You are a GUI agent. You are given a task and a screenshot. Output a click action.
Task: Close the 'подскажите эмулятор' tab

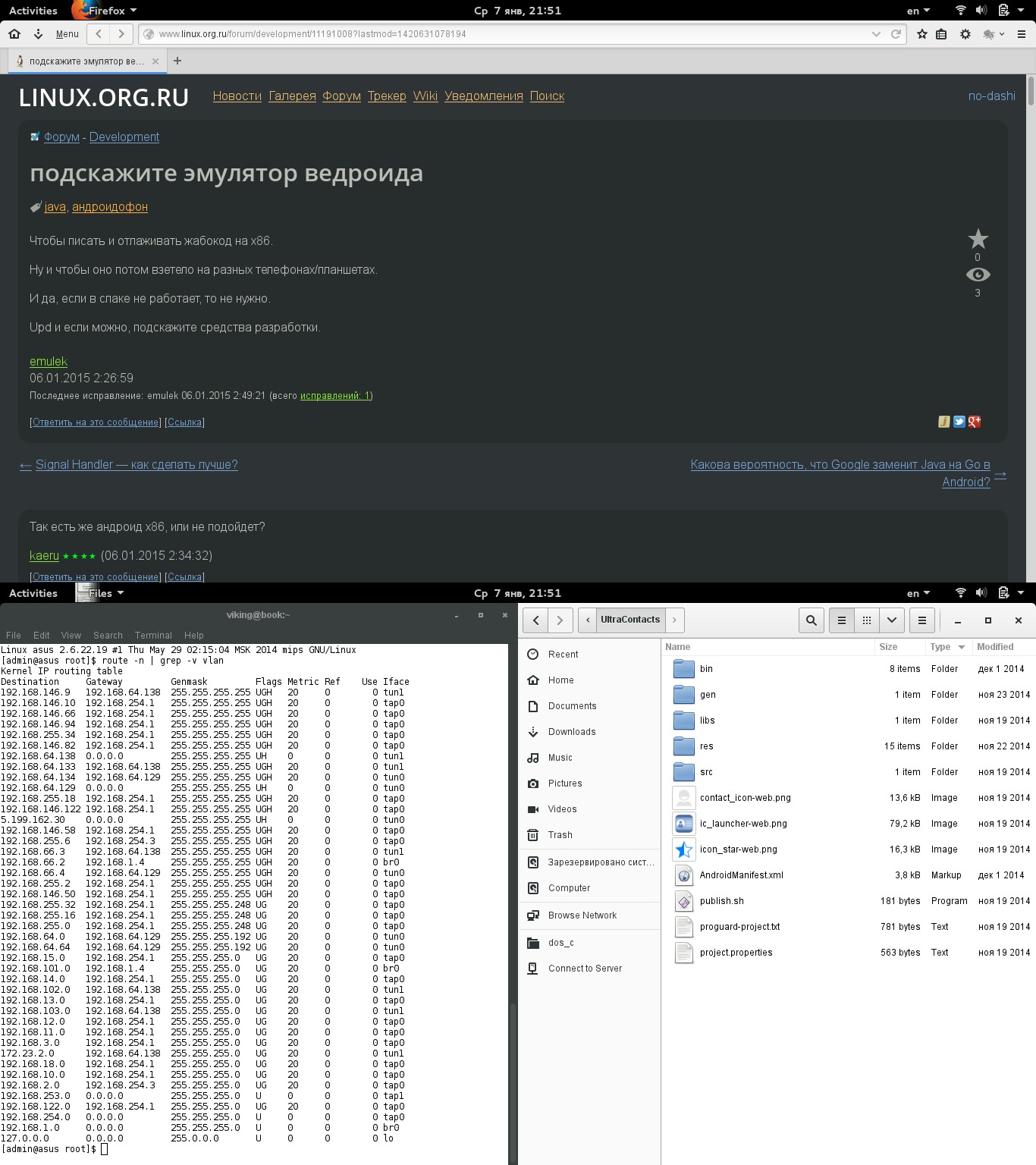(155, 61)
